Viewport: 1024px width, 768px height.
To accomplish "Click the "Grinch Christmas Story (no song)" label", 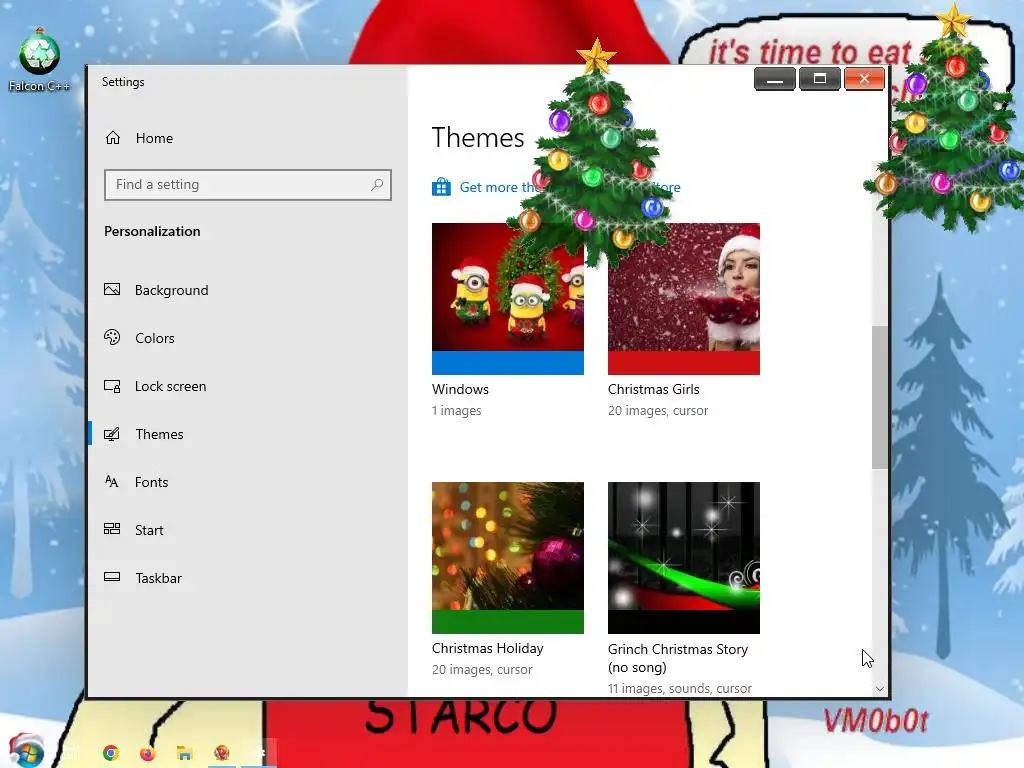I will click(x=678, y=658).
